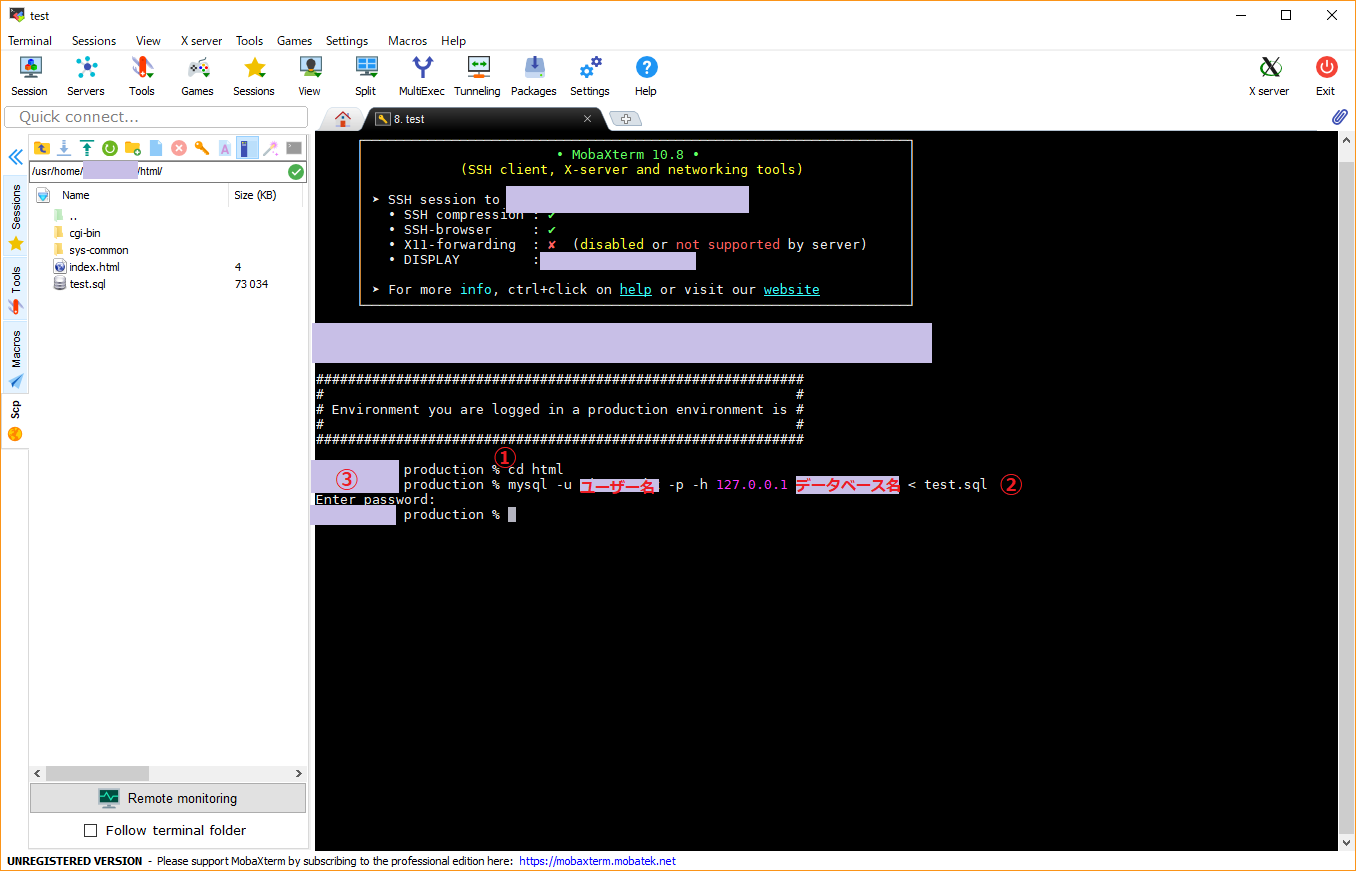Open the Tools toolbar button
The width and height of the screenshot is (1356, 871).
(142, 76)
